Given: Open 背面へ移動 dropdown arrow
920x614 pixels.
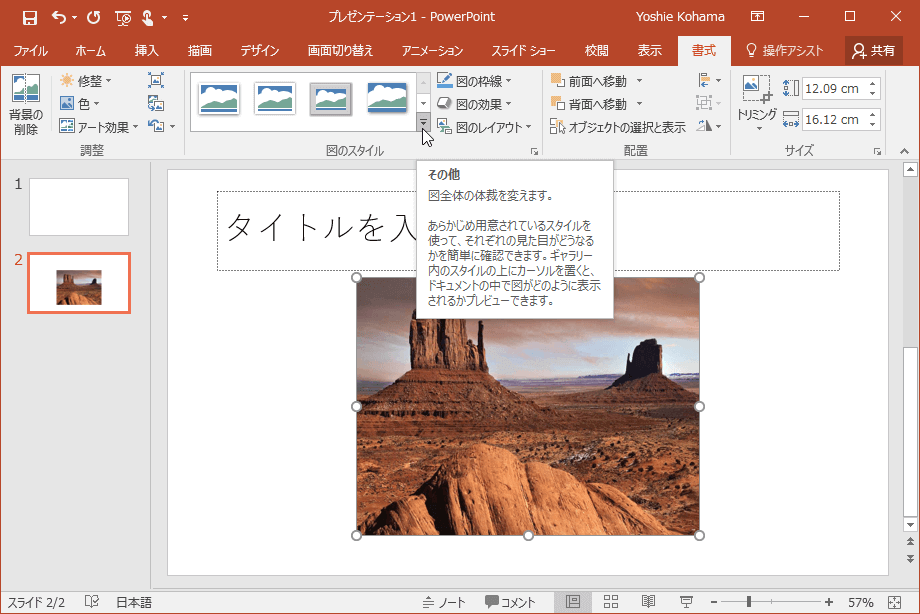Looking at the screenshot, I should [640, 104].
